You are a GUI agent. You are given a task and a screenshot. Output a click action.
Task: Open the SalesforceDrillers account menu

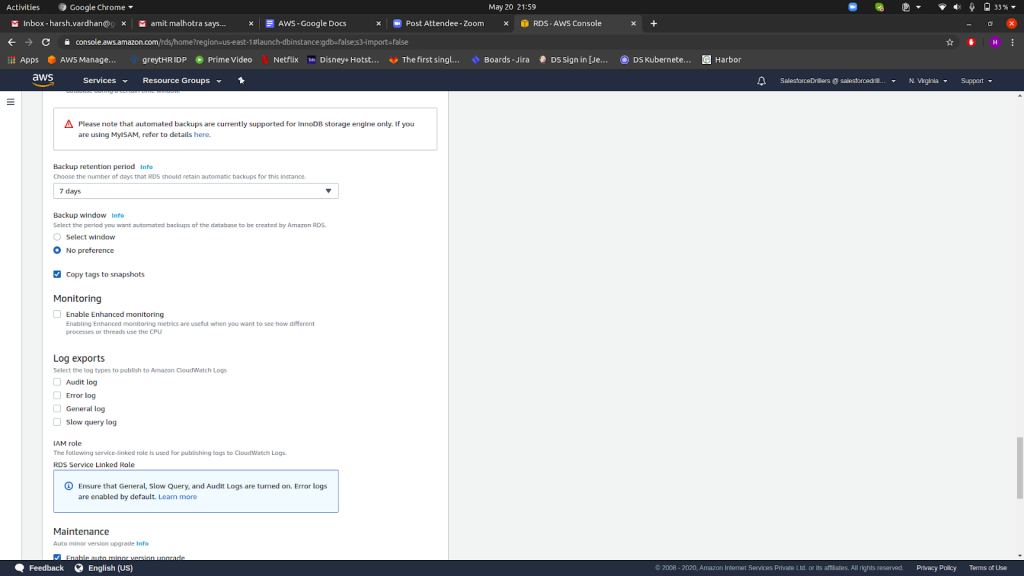tap(838, 81)
